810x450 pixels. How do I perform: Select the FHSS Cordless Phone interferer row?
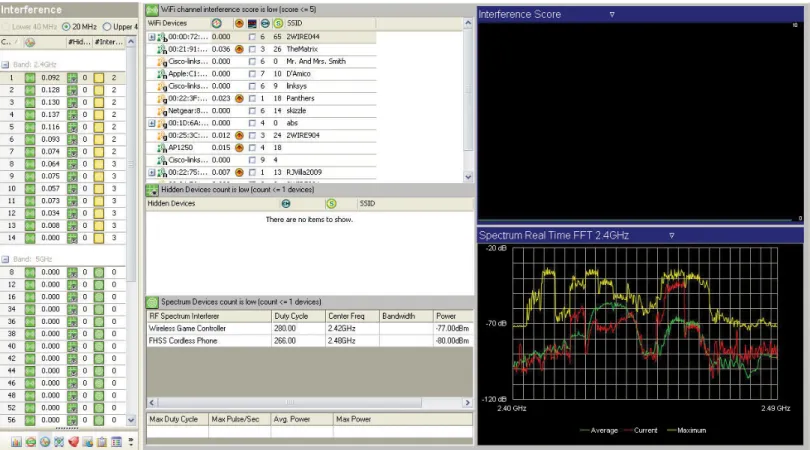[x=309, y=341]
